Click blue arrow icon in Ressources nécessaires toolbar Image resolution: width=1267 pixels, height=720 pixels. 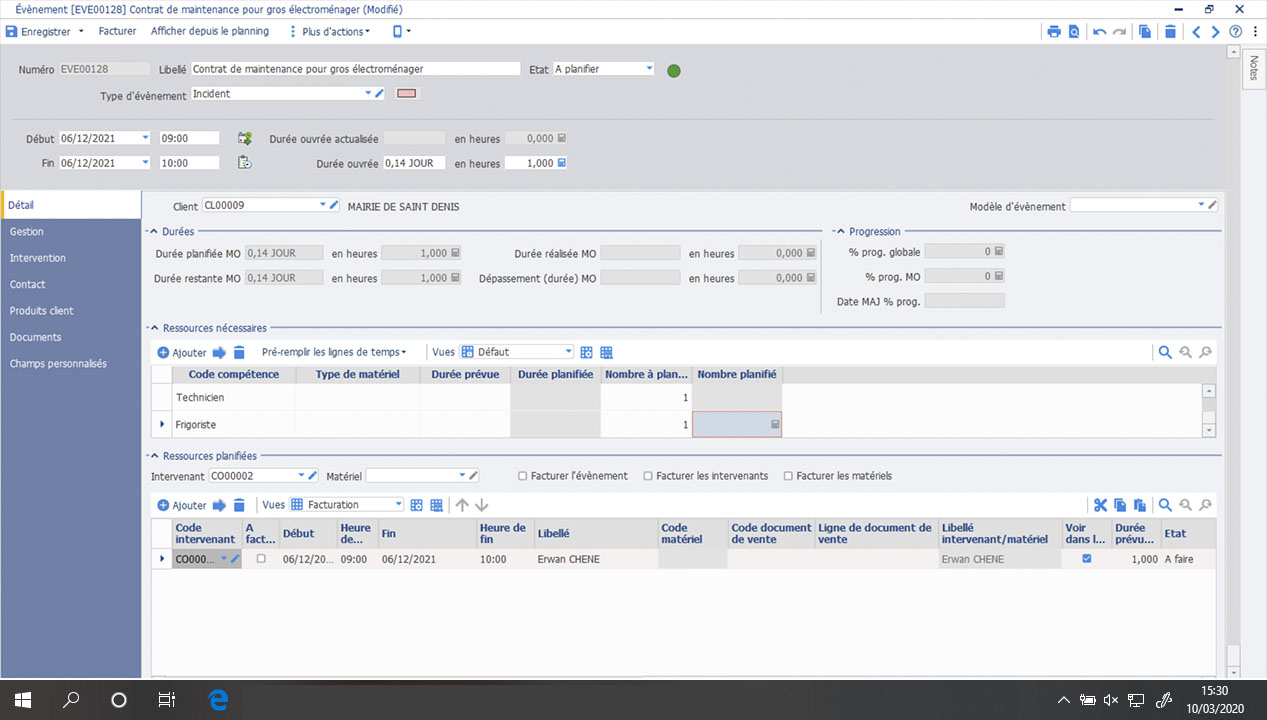point(220,352)
